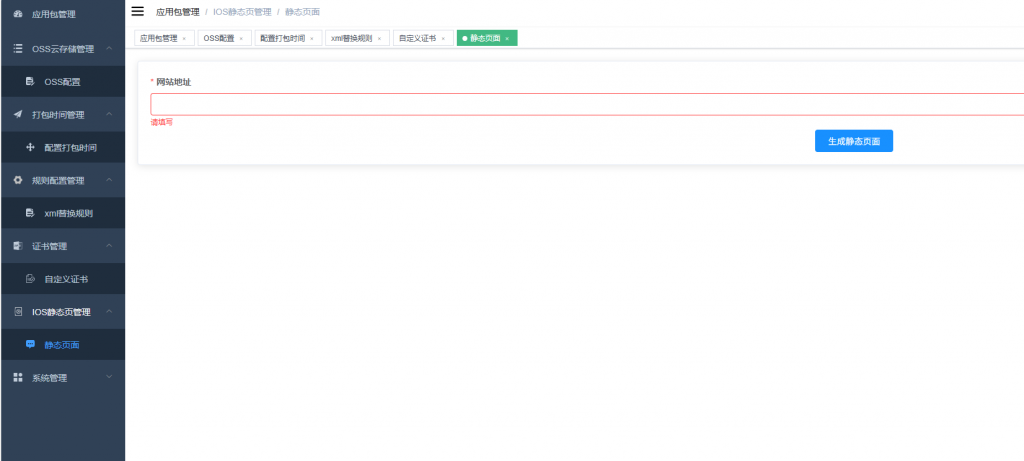This screenshot has height=461, width=1024.
Task: Collapse the OSS云存储管理 submenu arrow
Action: pos(109,48)
